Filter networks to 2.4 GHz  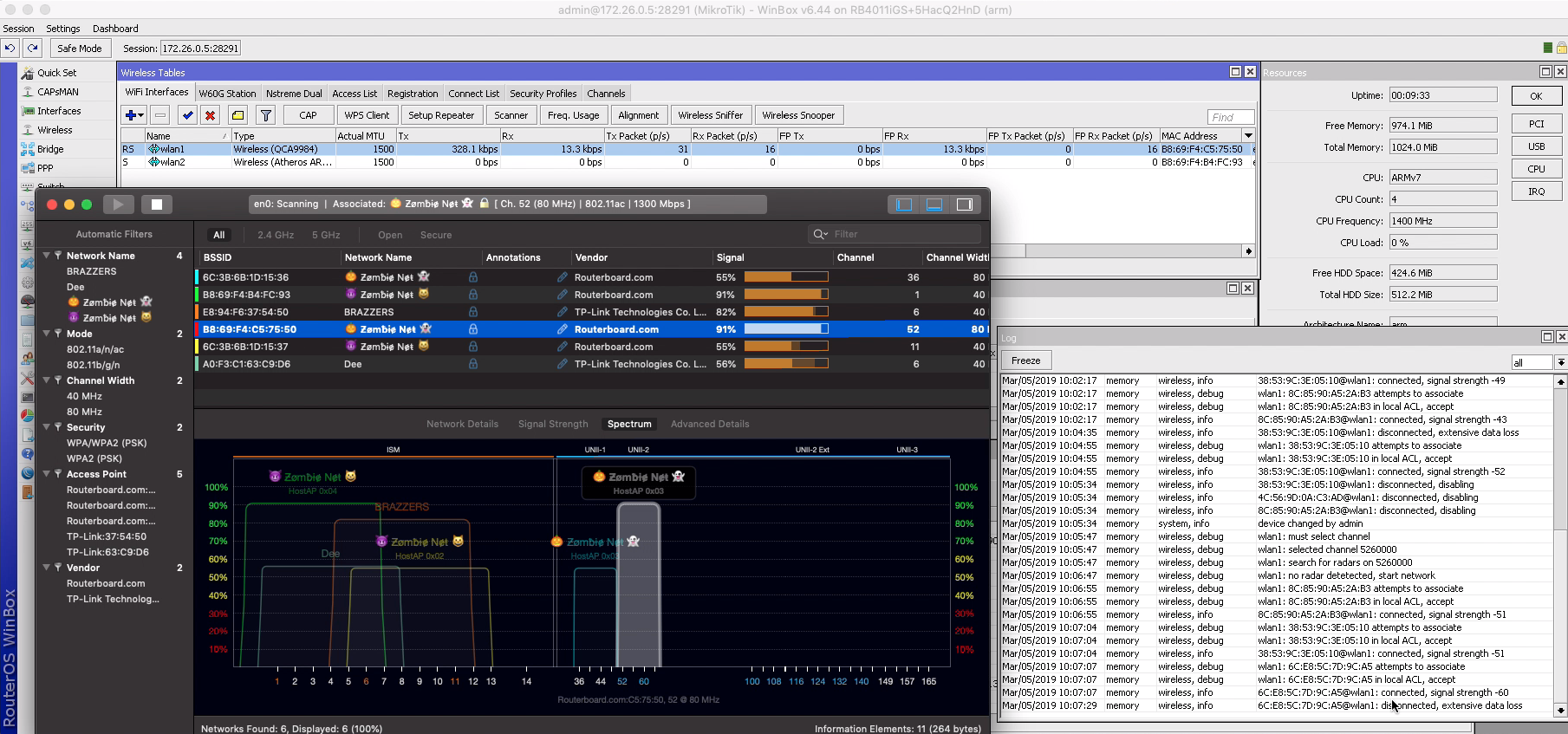[276, 235]
